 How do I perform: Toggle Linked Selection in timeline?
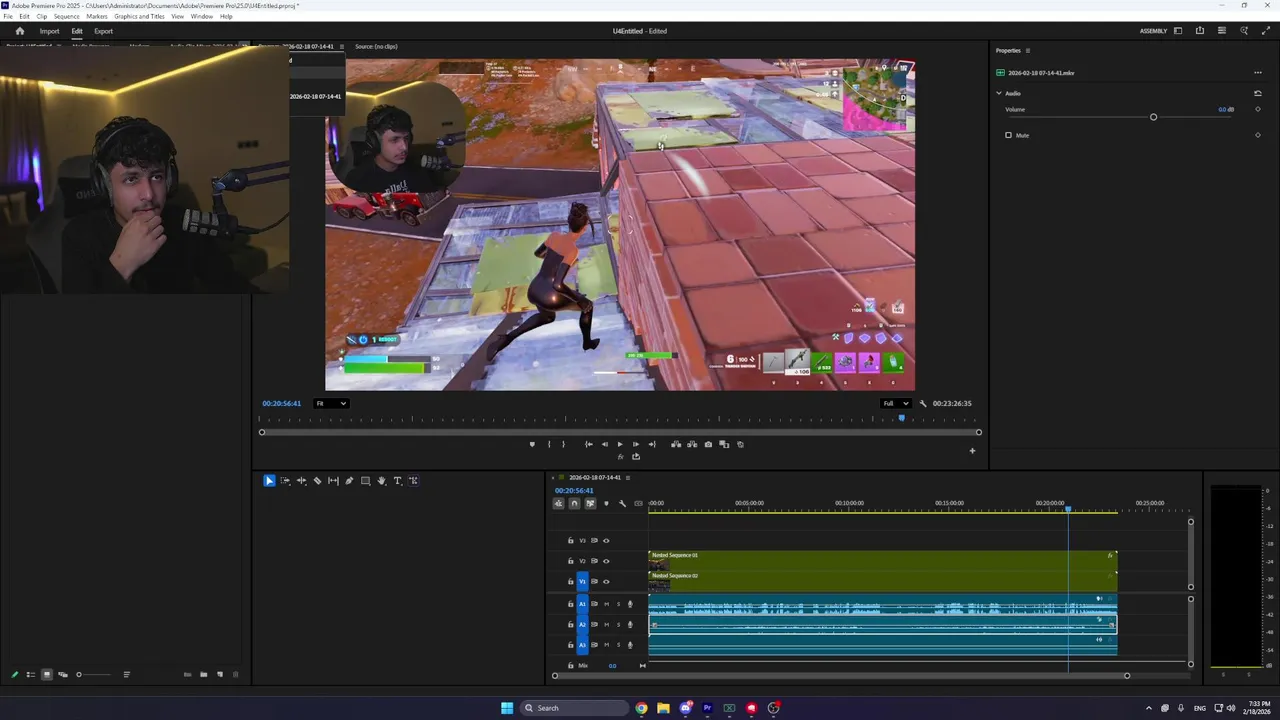590,503
